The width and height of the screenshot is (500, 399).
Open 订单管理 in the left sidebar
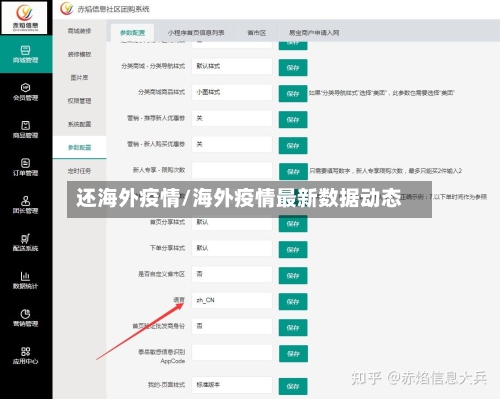pos(26,167)
